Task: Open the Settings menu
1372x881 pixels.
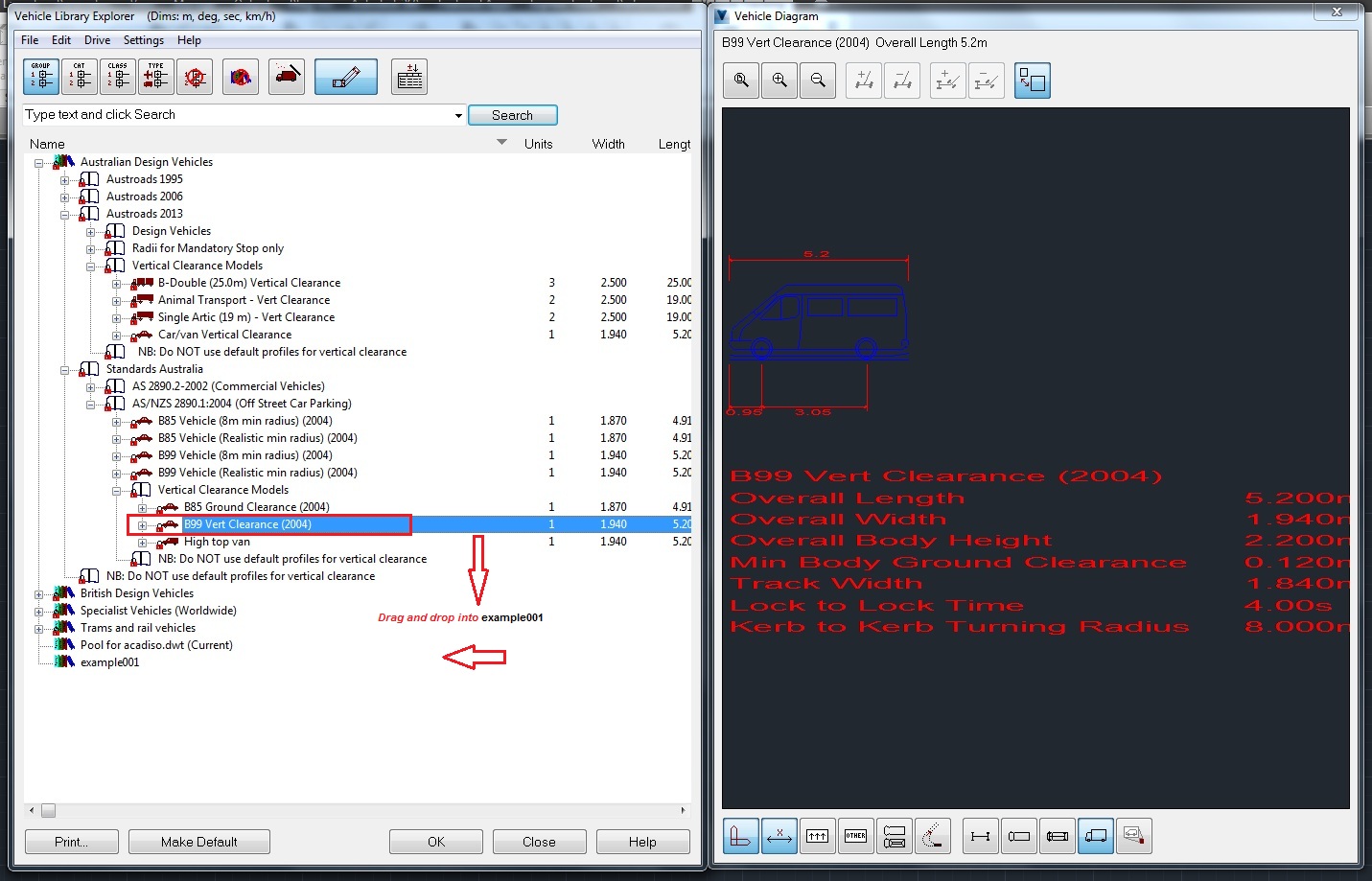Action: coord(143,40)
